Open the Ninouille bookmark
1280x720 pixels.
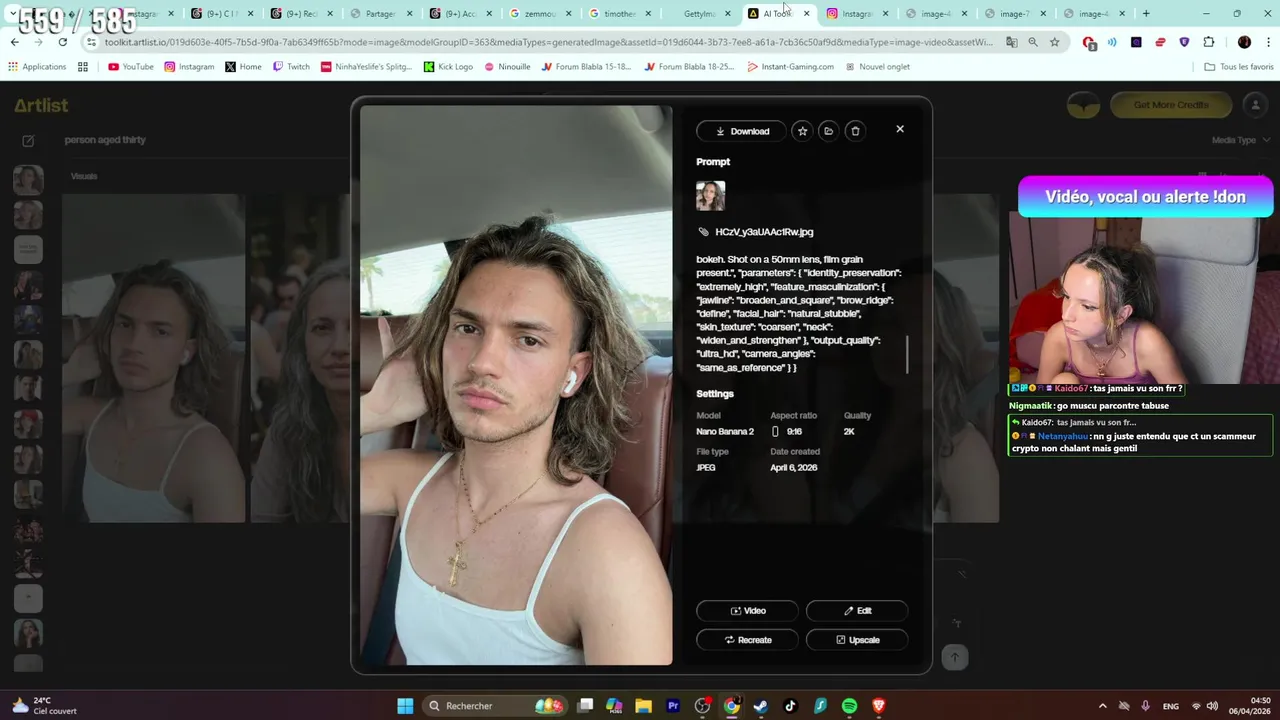coord(507,67)
